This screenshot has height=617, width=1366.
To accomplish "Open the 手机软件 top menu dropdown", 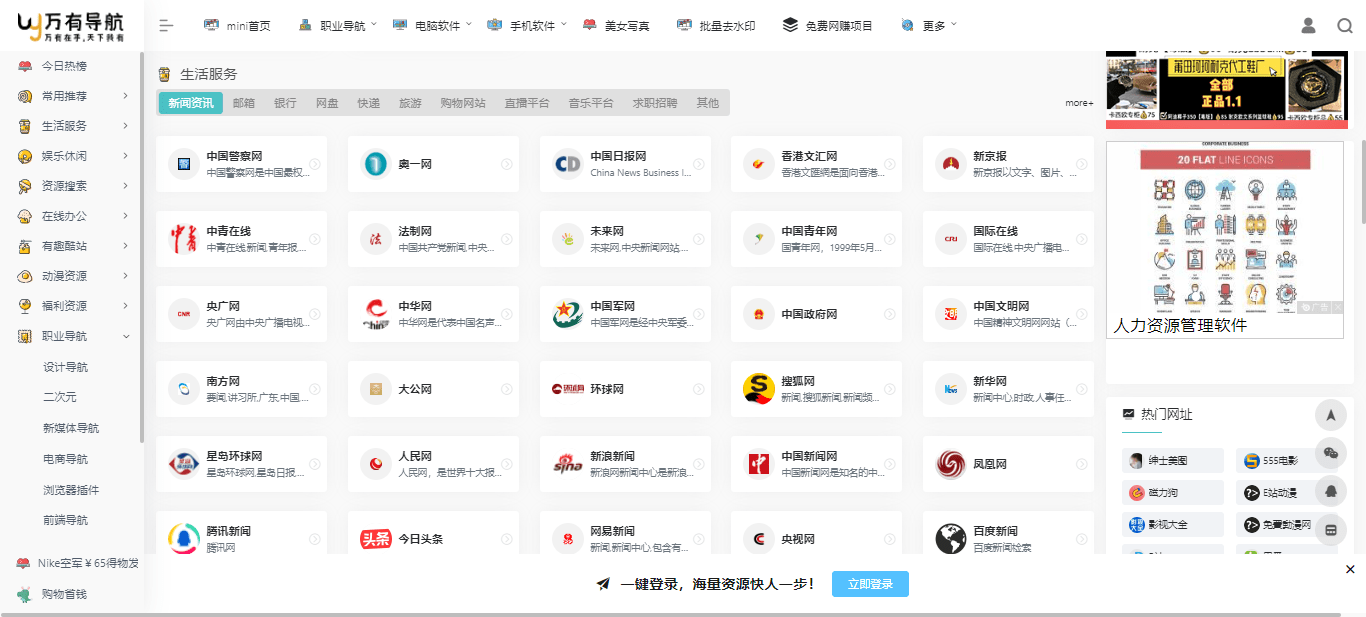I will click(x=527, y=26).
